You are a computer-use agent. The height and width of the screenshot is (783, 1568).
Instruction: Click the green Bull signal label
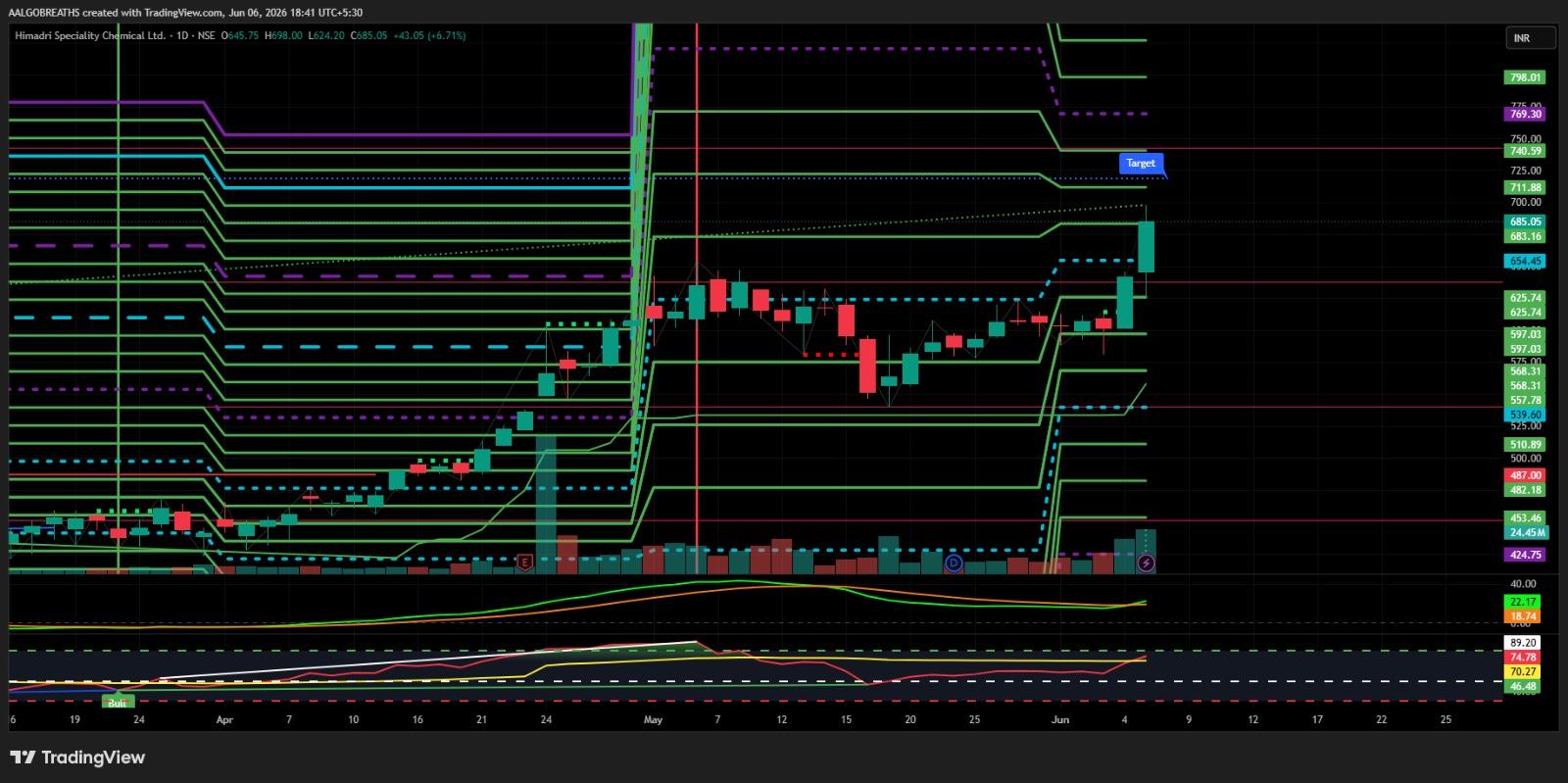point(117,702)
